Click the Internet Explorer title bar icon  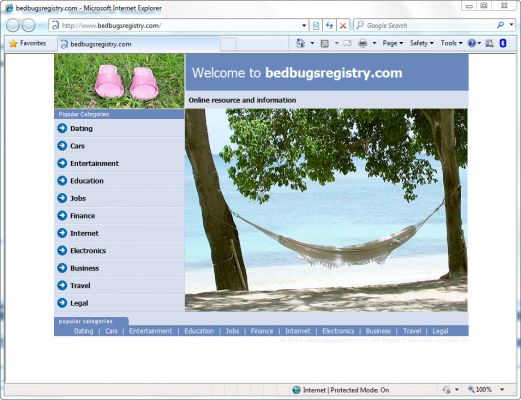(x=9, y=8)
